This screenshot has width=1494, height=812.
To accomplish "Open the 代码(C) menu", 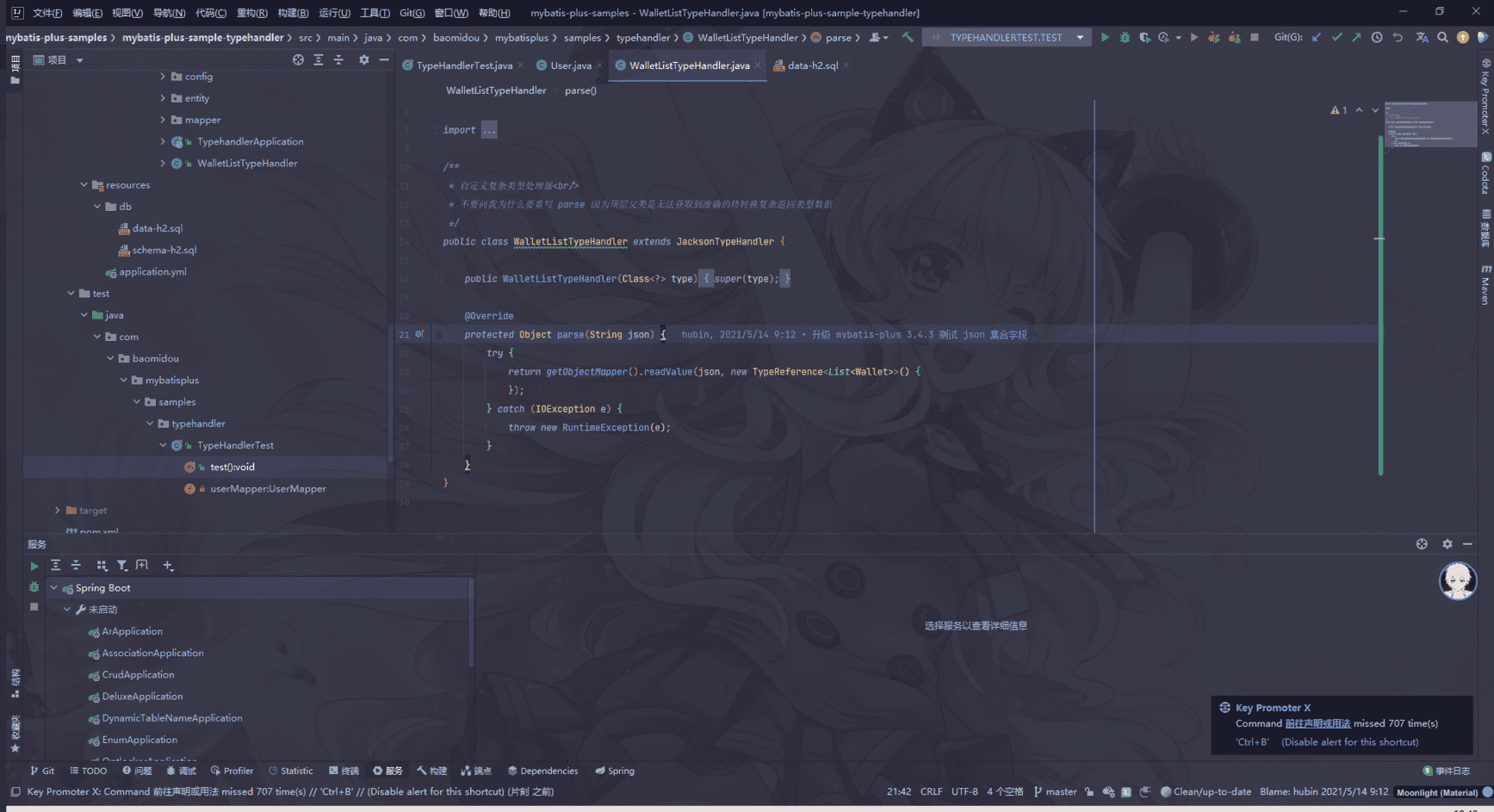I will click(x=211, y=13).
